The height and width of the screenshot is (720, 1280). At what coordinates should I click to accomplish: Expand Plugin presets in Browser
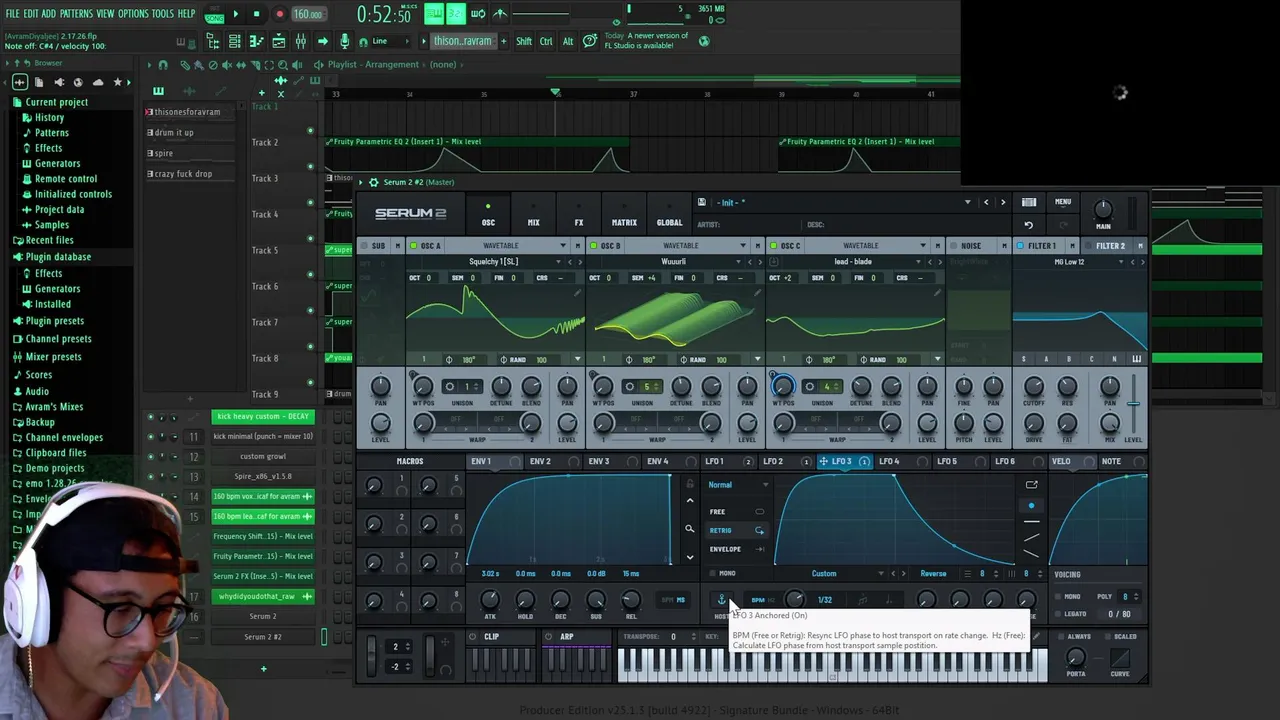tap(54, 321)
